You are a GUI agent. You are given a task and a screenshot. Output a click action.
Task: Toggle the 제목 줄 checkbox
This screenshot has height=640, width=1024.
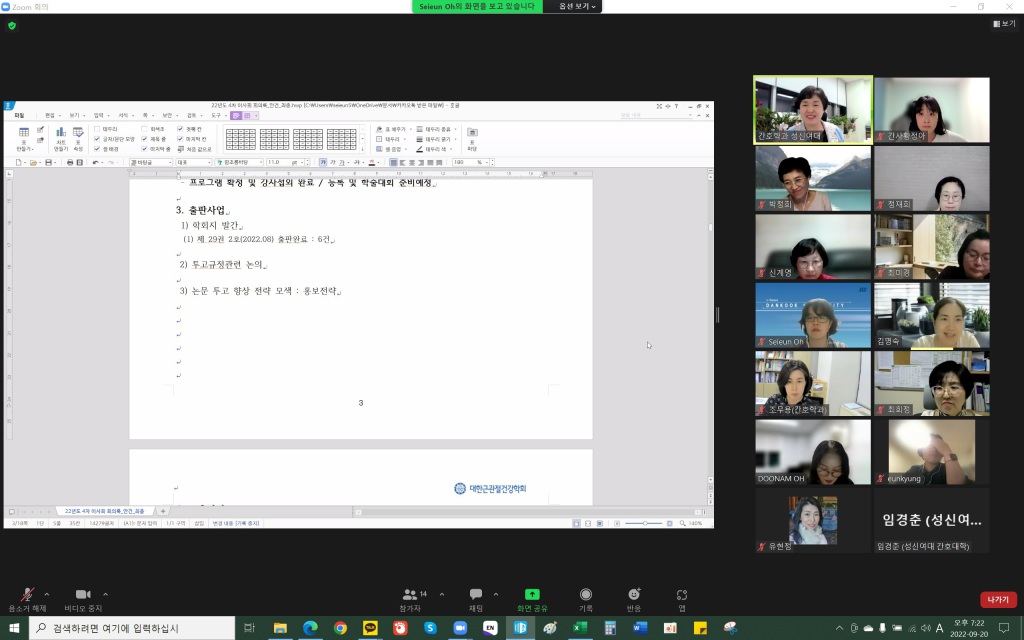[x=145, y=139]
